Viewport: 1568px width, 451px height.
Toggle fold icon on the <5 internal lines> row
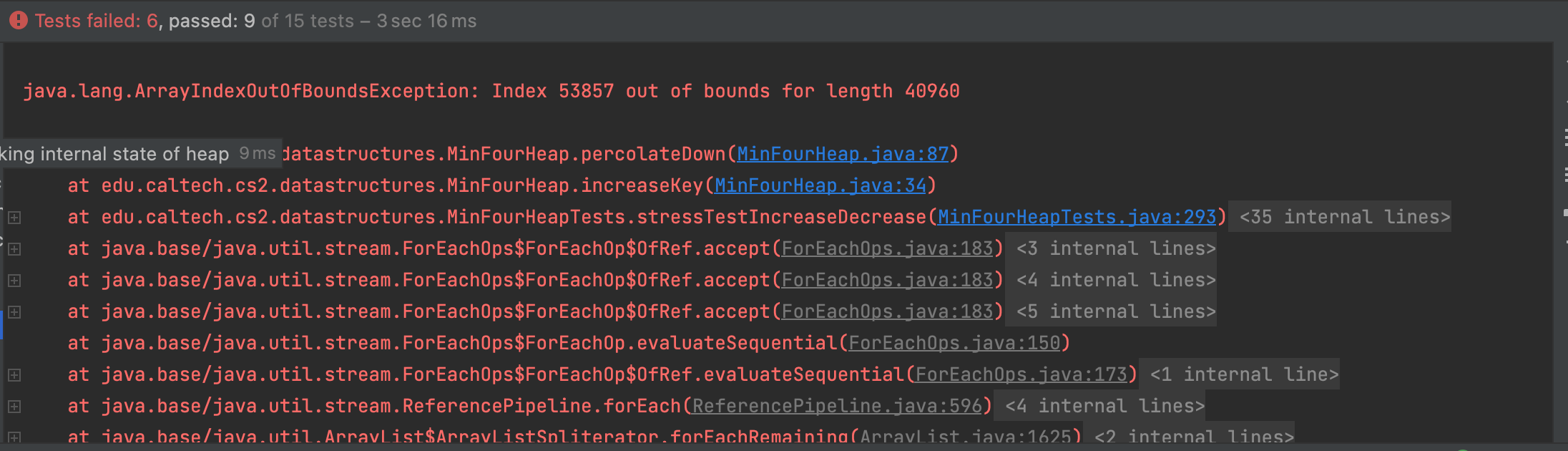[x=14, y=312]
